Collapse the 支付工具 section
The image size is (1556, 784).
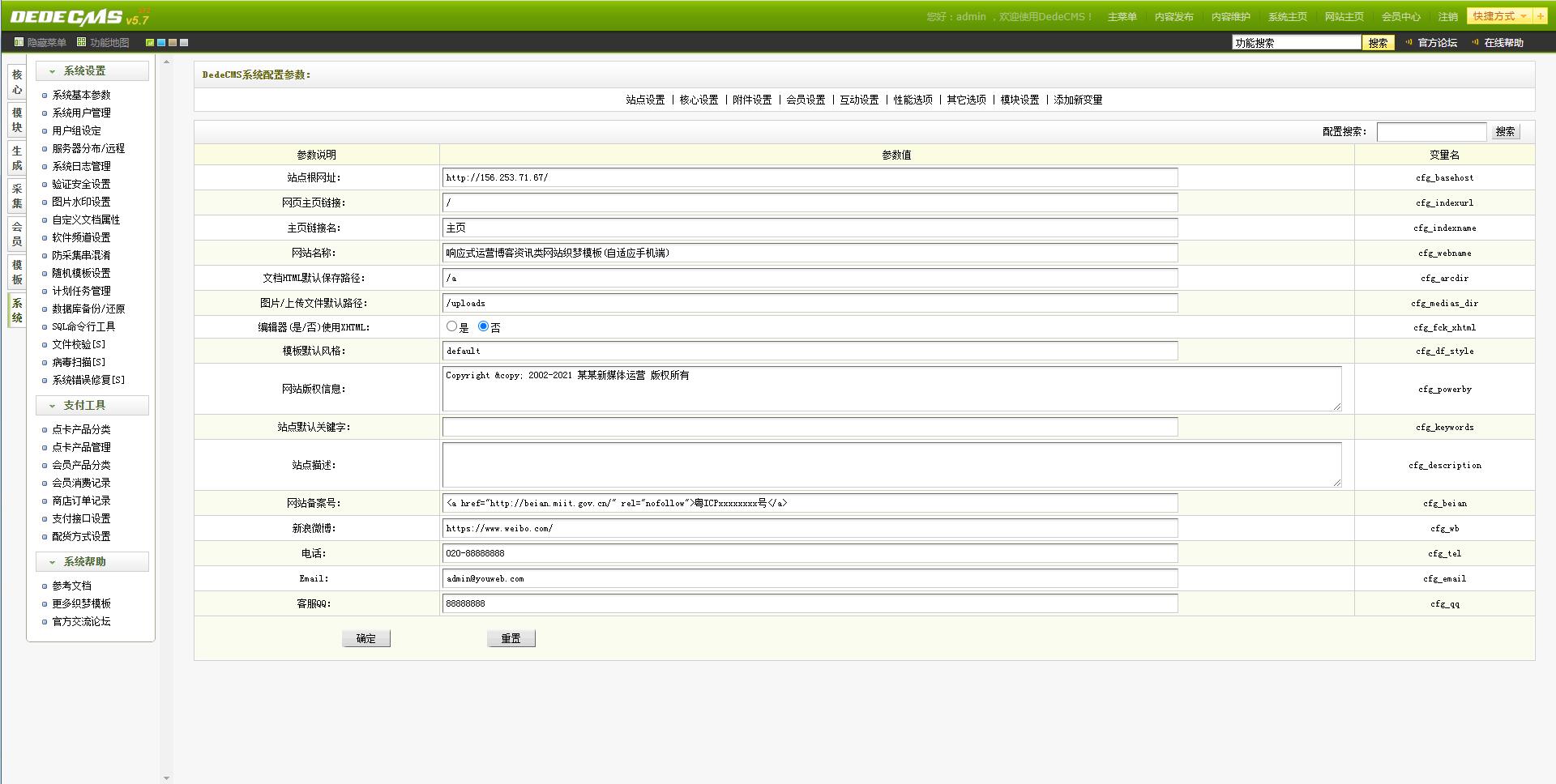(92, 405)
